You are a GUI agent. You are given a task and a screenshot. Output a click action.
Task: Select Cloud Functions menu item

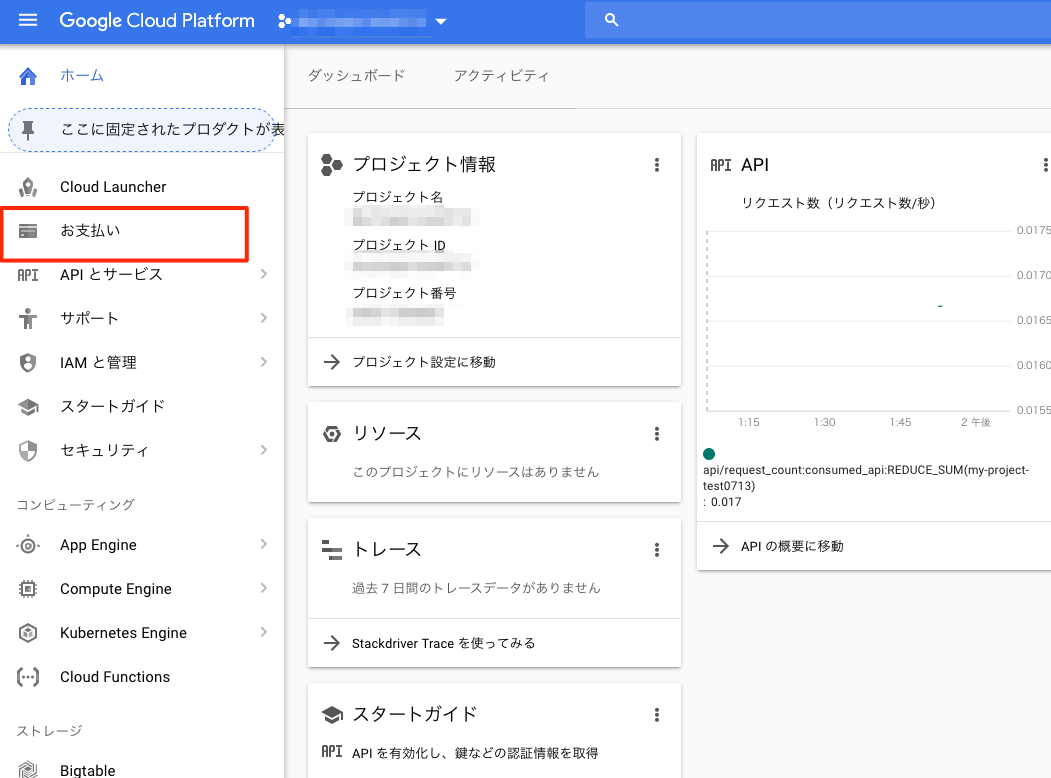click(x=115, y=677)
